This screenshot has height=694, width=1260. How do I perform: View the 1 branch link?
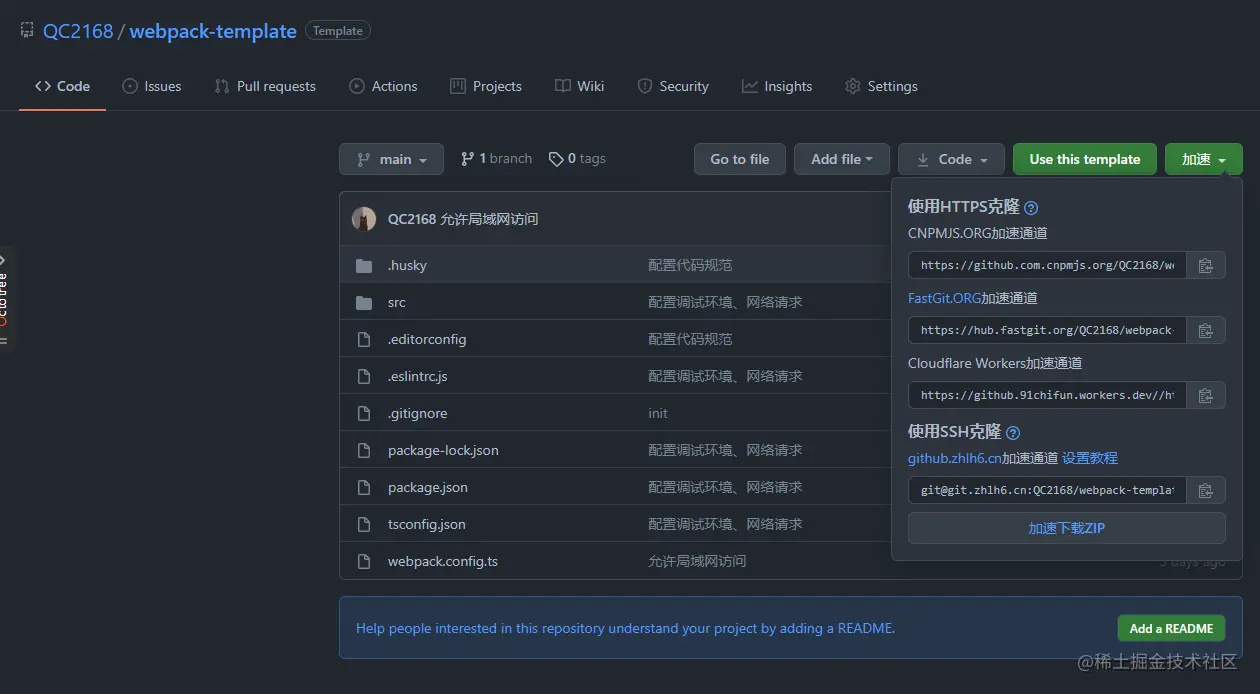pyautogui.click(x=496, y=159)
